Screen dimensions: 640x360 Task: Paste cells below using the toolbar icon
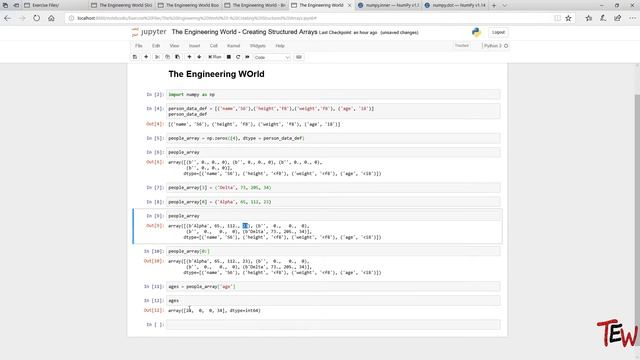(178, 57)
